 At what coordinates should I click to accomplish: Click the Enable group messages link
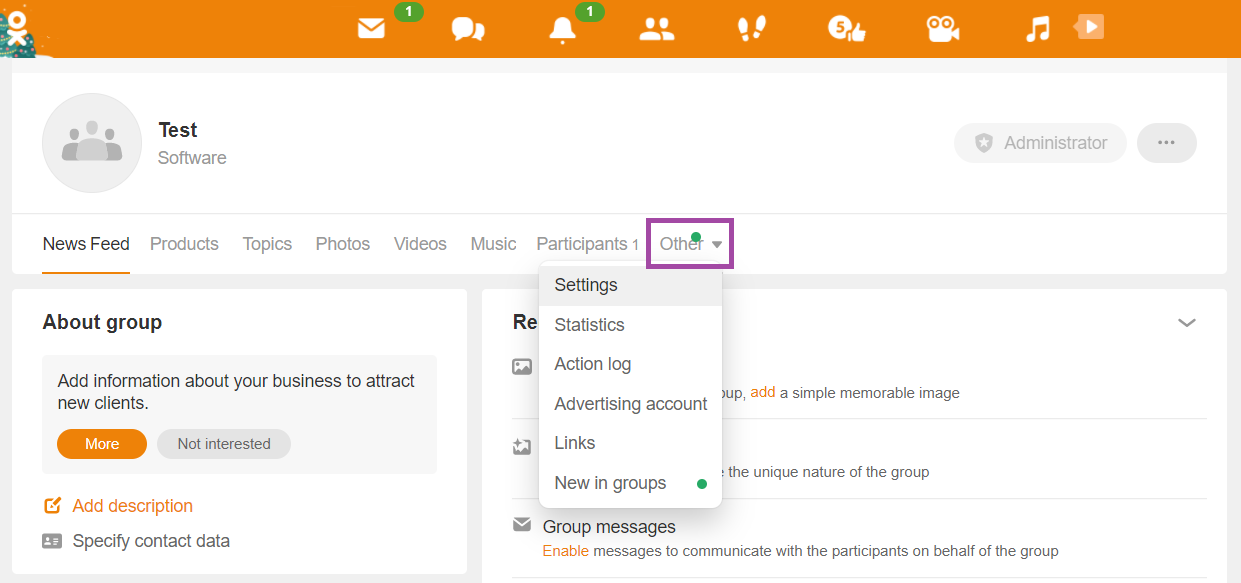(x=565, y=551)
